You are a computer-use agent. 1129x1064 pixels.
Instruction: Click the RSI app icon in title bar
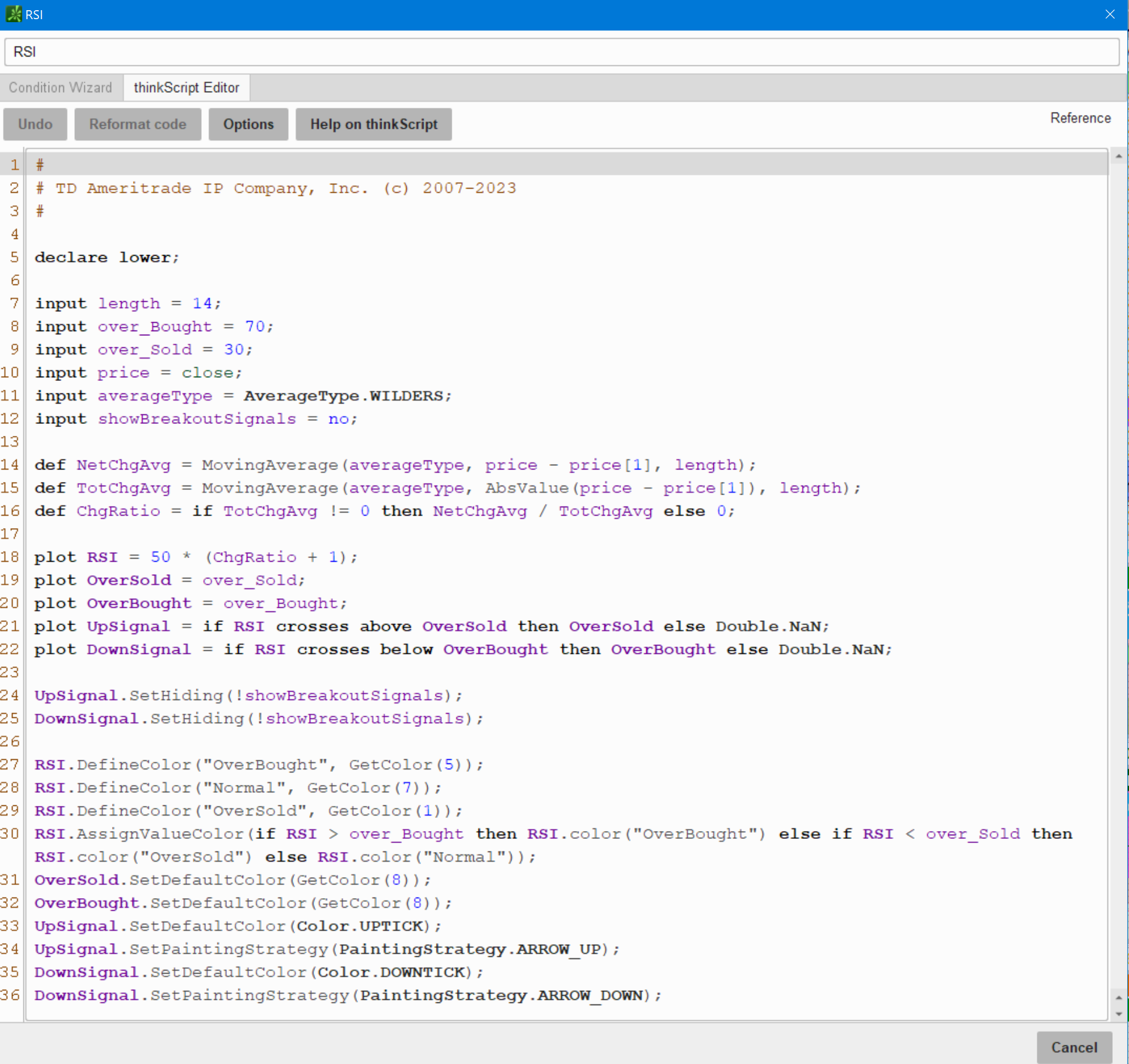(13, 14)
